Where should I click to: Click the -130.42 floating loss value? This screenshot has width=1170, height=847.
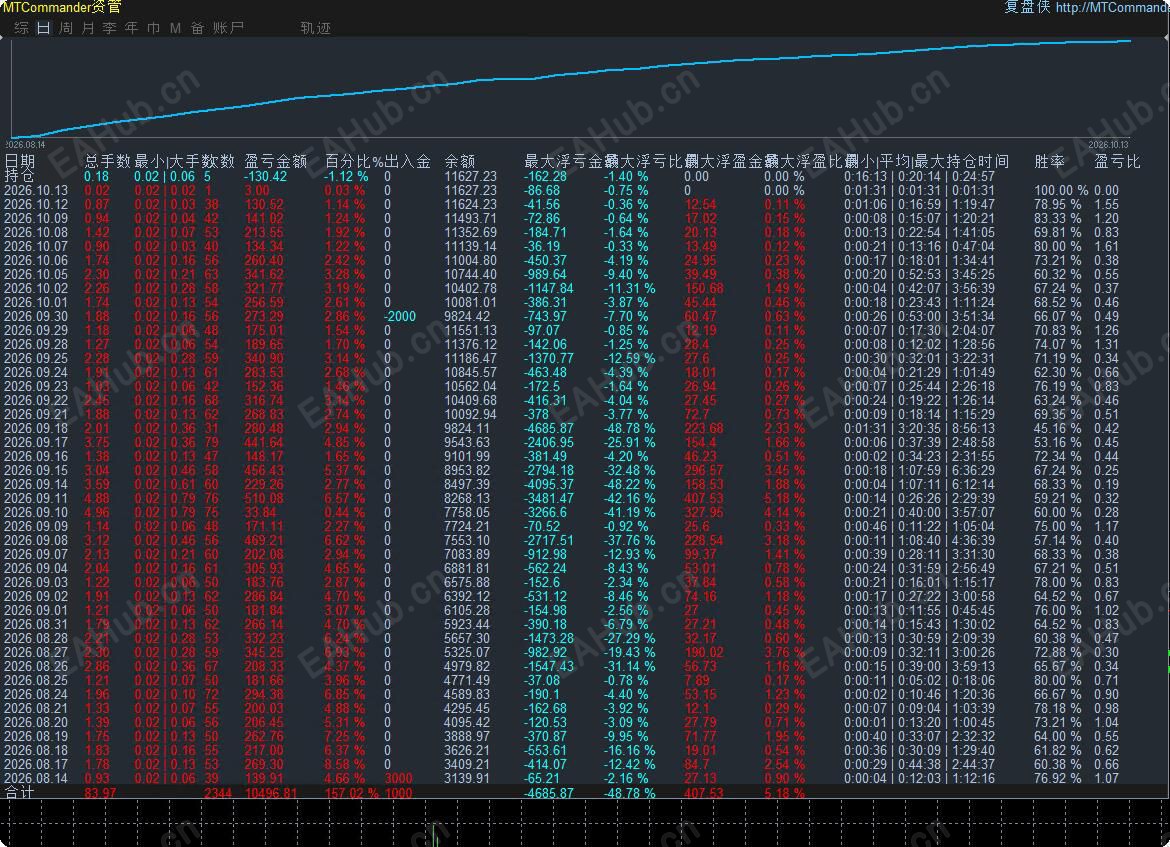tap(266, 176)
